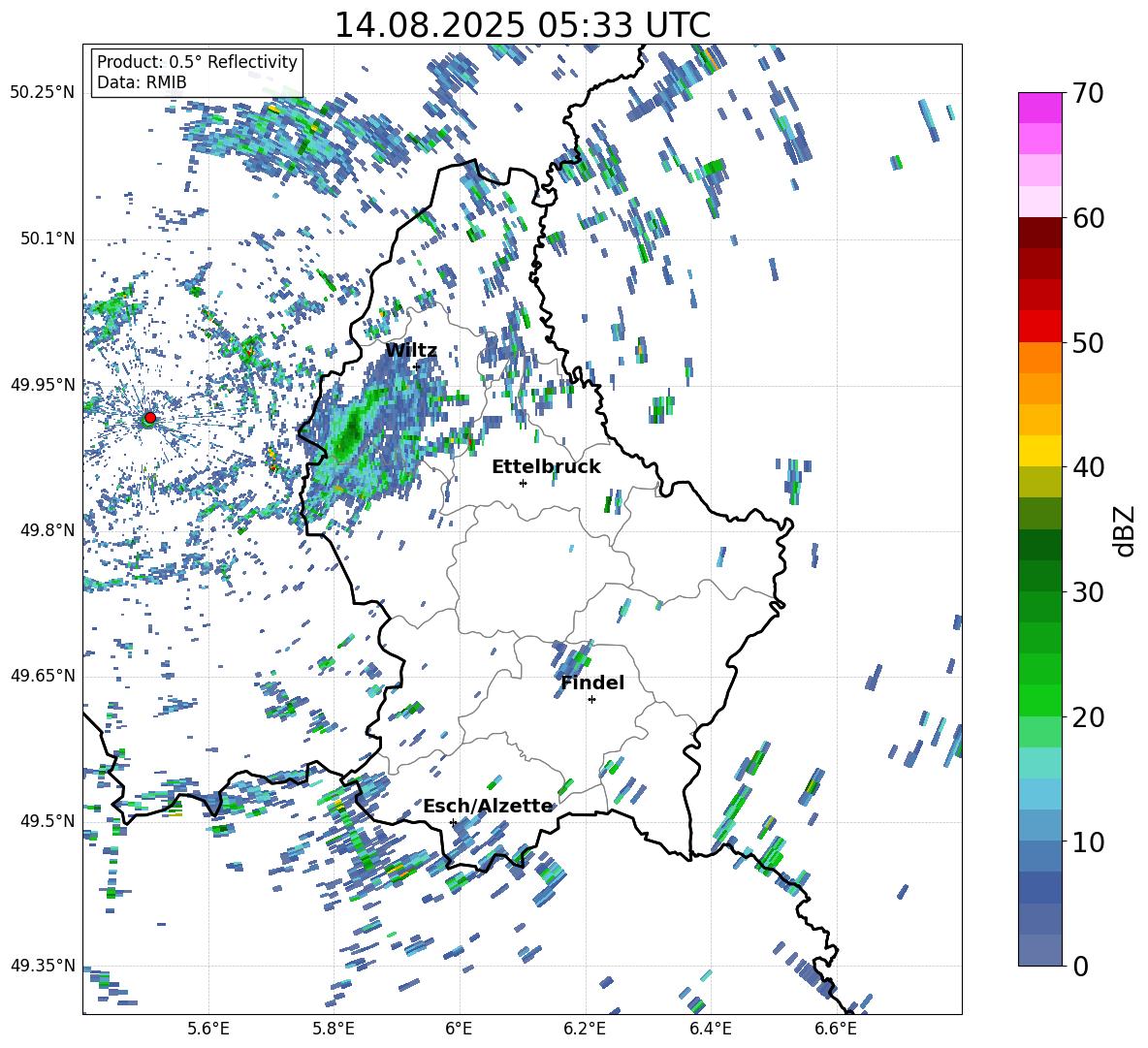Click the 'Ettelbruck' city label
The width and height of the screenshot is (1148, 1048).
(546, 467)
